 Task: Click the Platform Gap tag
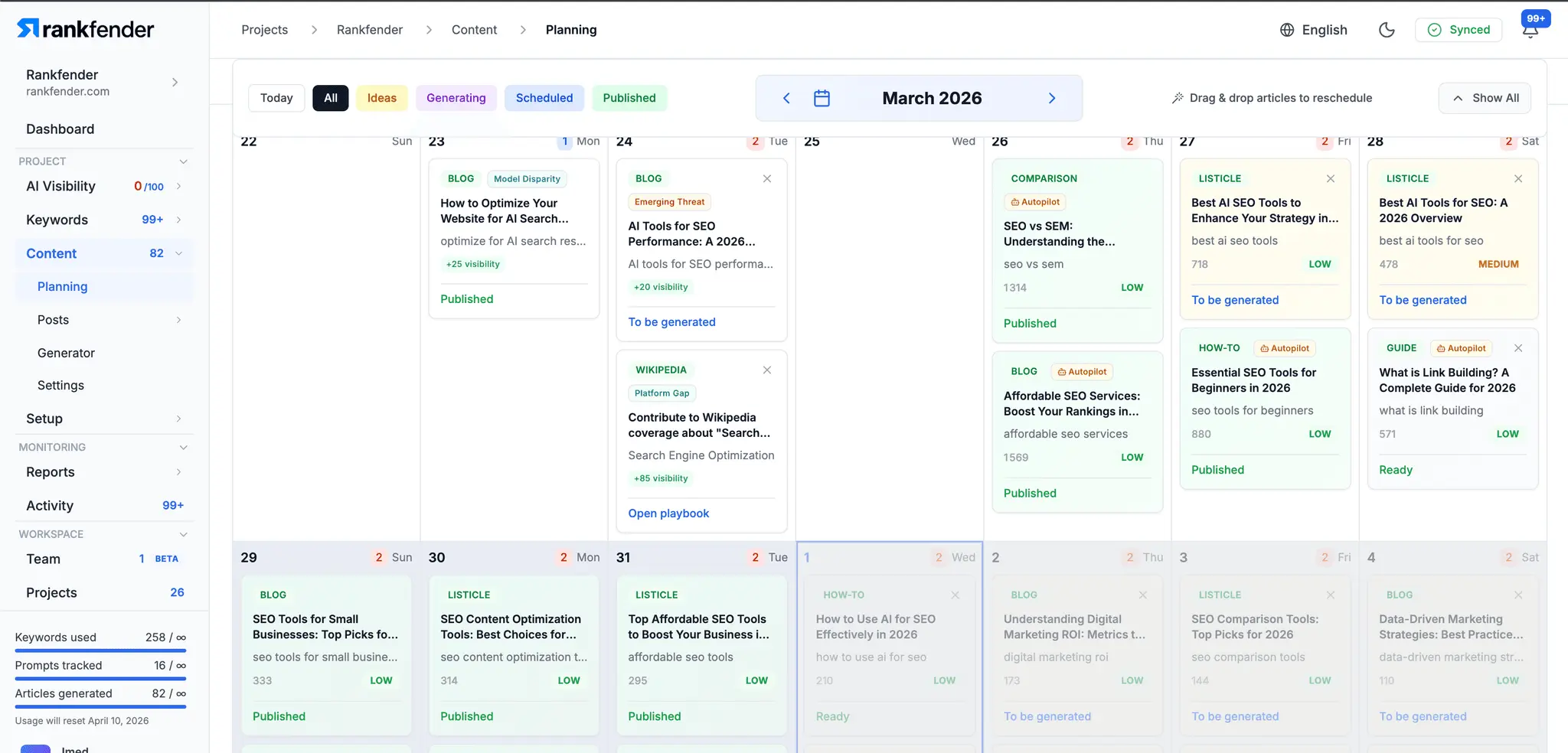(661, 393)
